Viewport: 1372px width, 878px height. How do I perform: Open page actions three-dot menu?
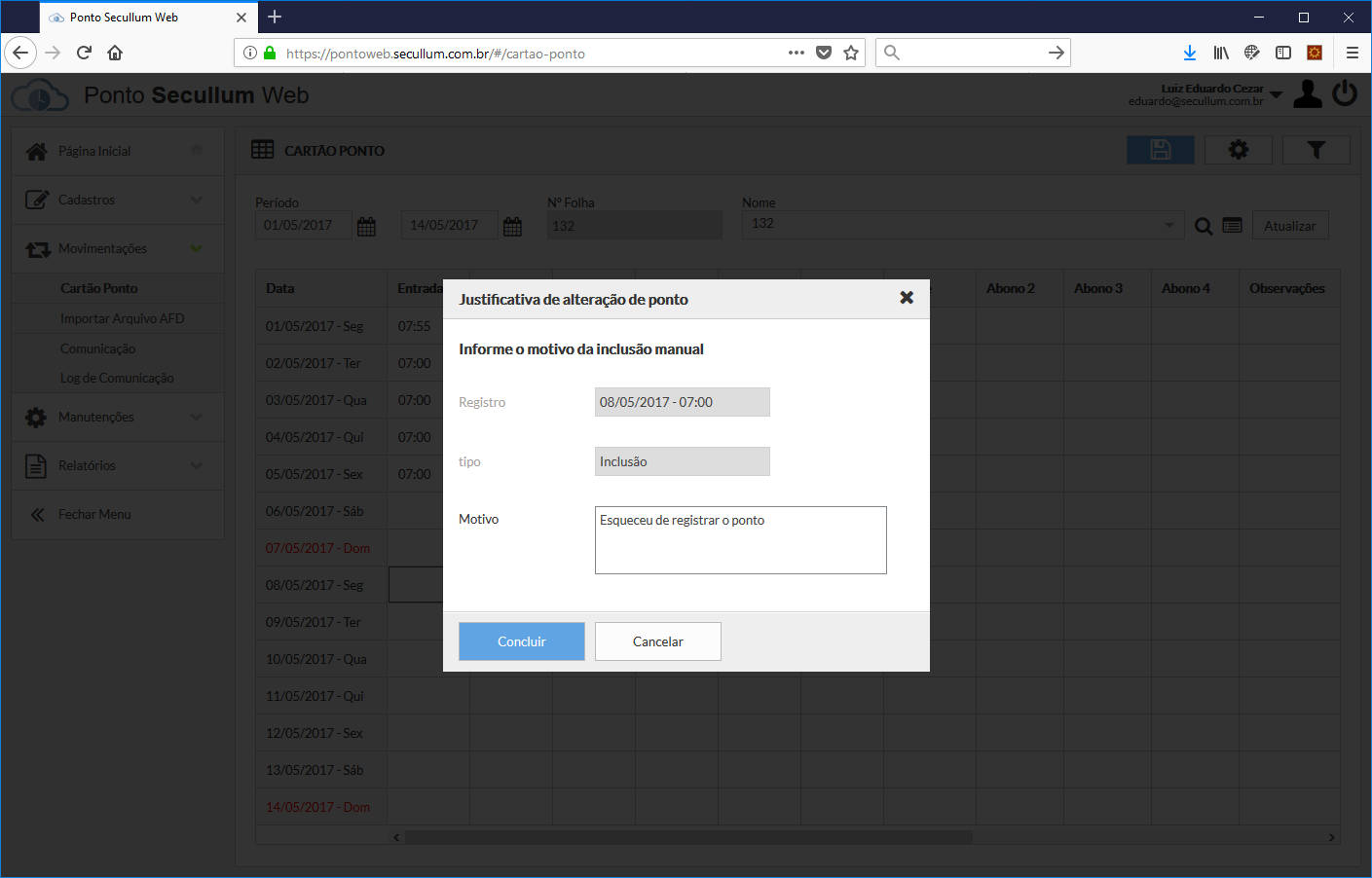797,53
